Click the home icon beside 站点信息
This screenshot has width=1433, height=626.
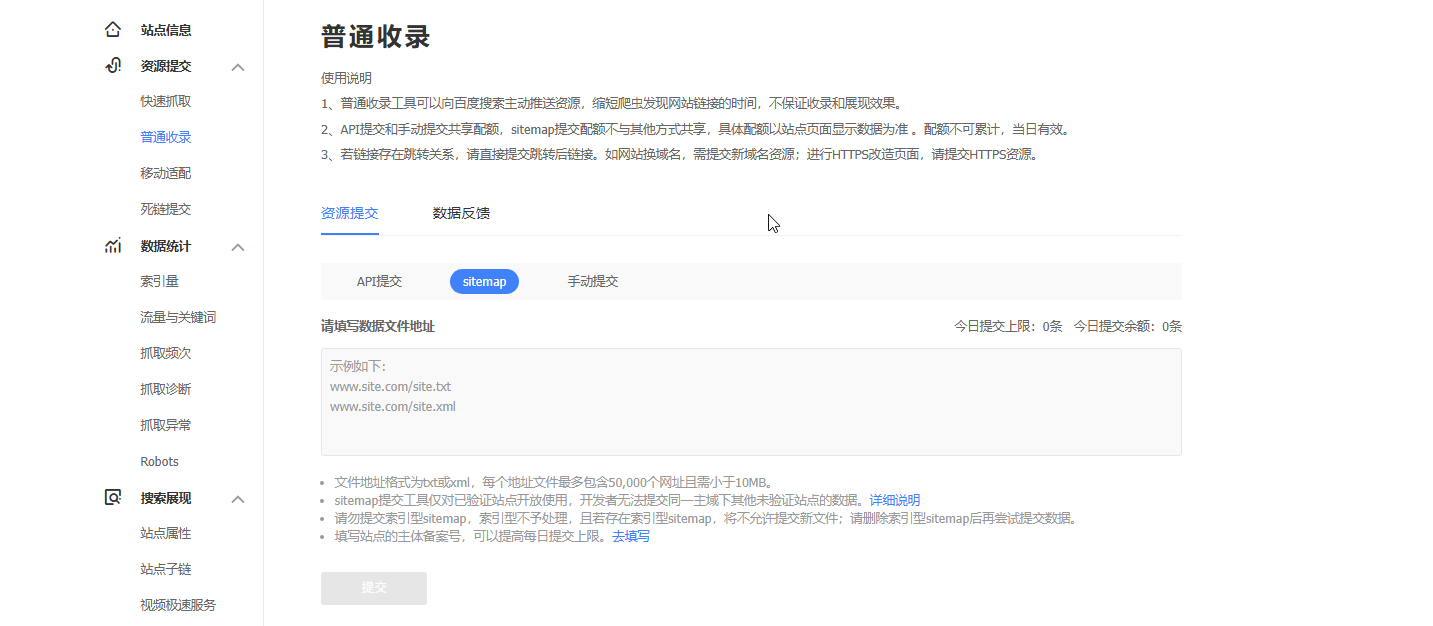tap(113, 30)
